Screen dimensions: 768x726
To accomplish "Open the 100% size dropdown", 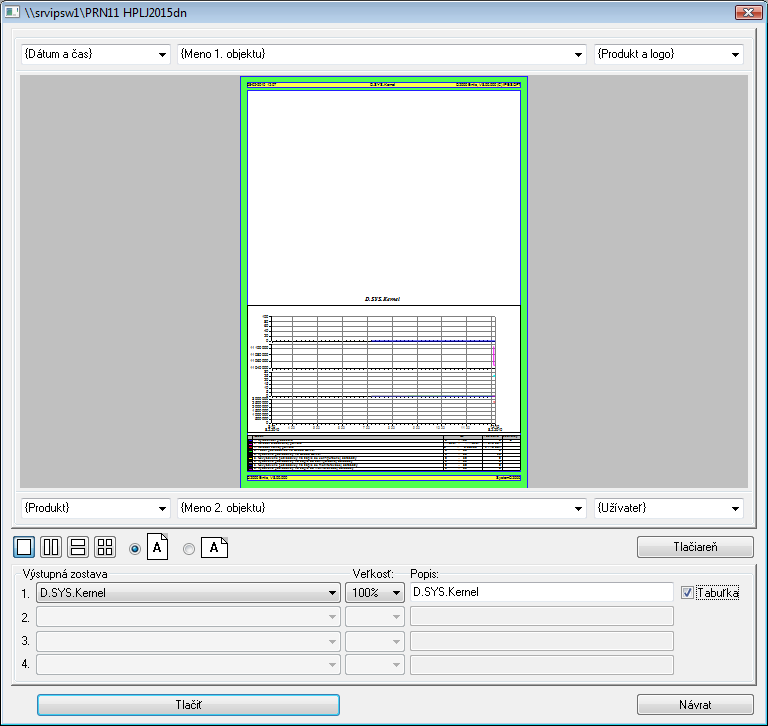I will pos(375,592).
